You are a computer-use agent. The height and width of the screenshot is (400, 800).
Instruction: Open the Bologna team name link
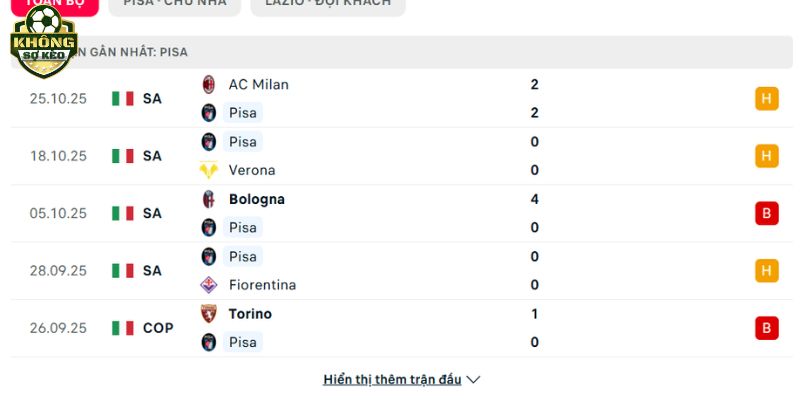tap(256, 199)
